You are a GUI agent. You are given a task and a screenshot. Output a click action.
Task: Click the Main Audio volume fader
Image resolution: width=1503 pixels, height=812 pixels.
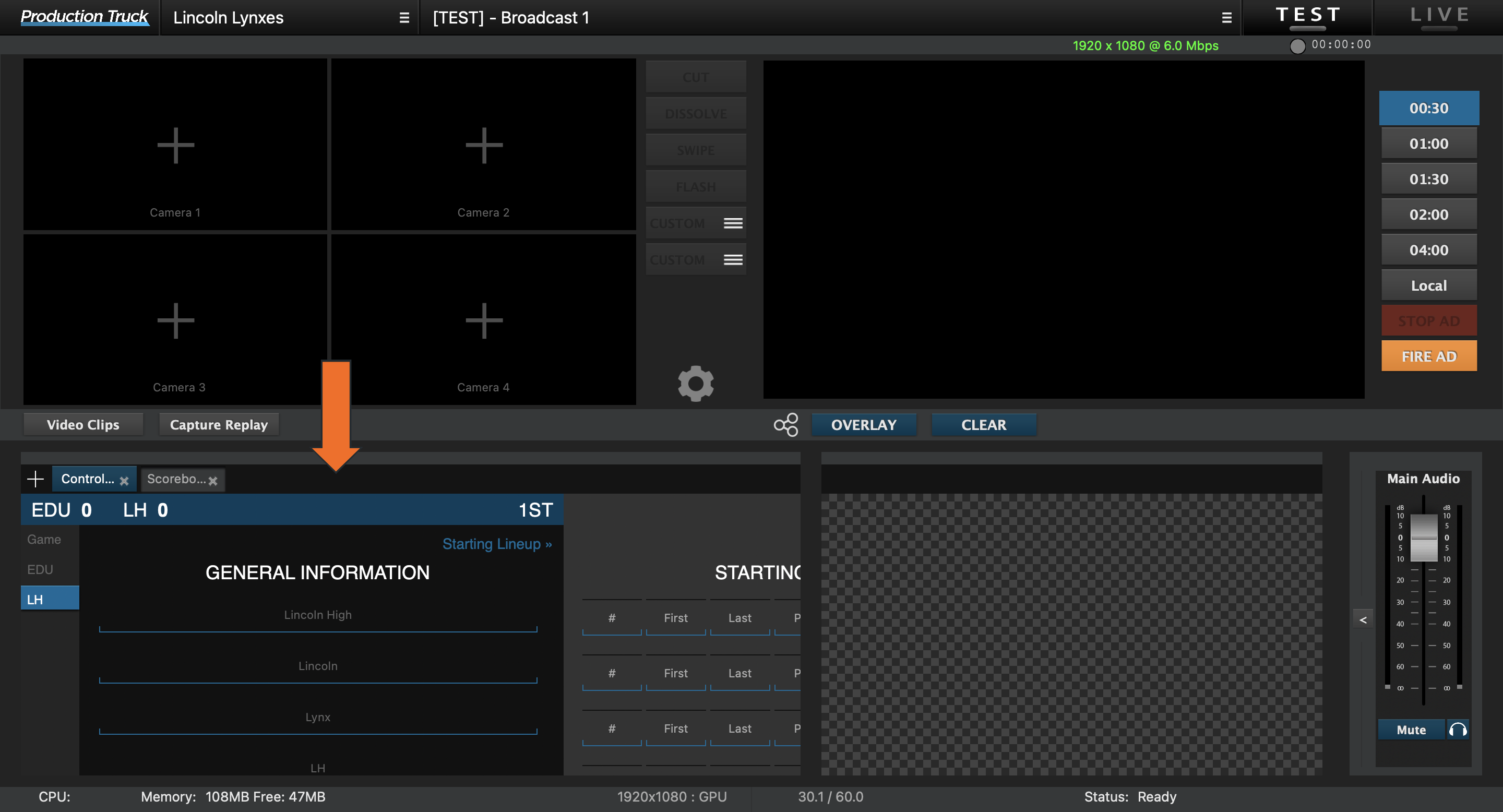(1424, 538)
